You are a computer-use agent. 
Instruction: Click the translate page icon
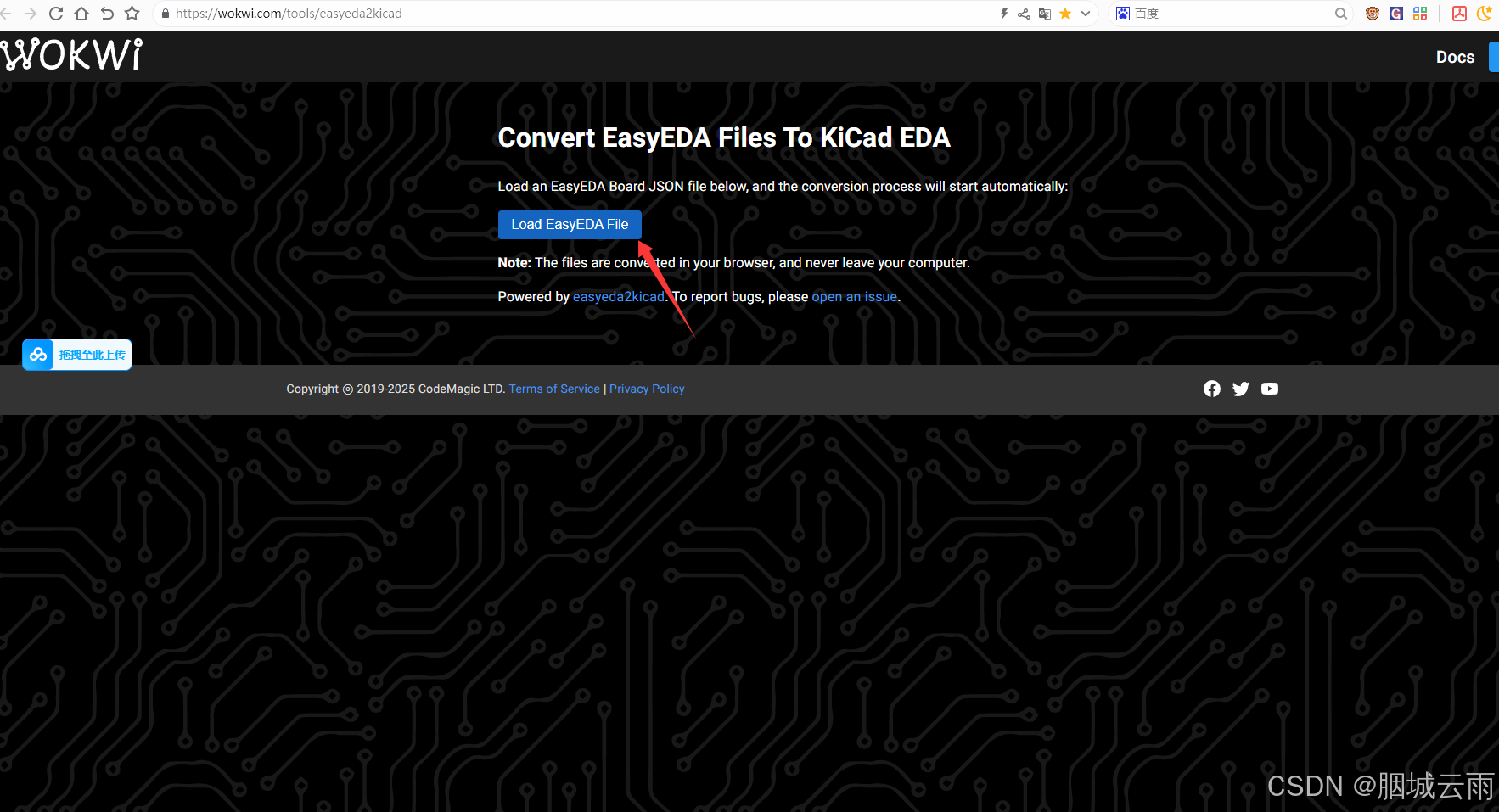pyautogui.click(x=1045, y=14)
